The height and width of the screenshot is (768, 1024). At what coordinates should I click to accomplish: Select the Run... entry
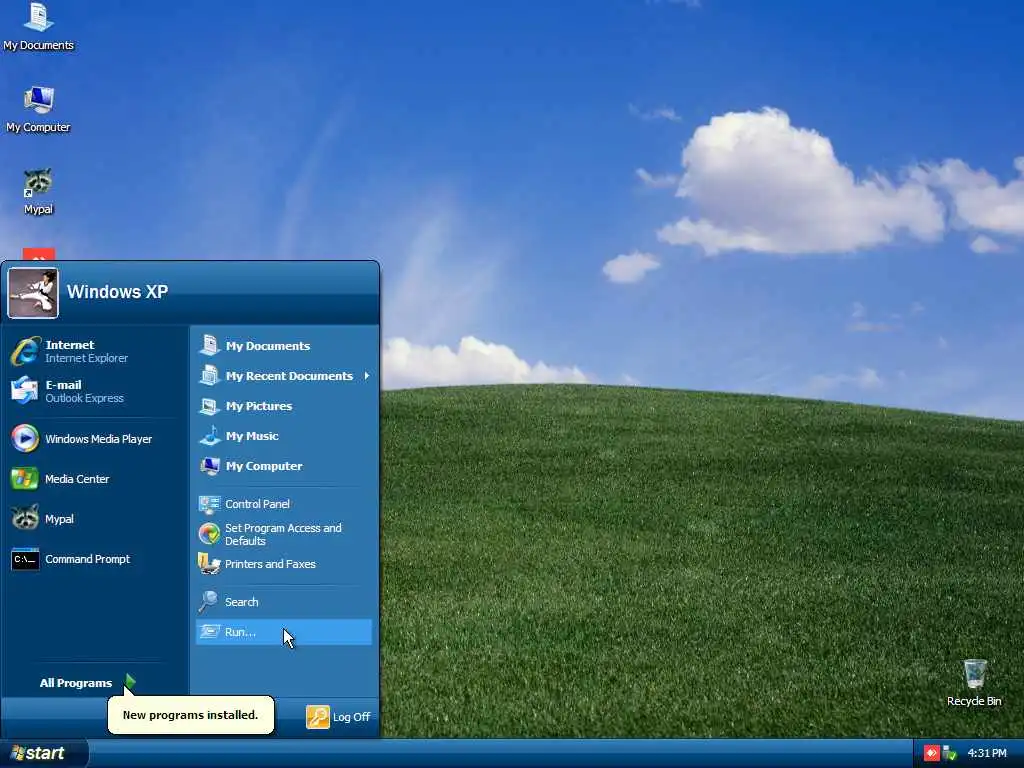[x=284, y=632]
